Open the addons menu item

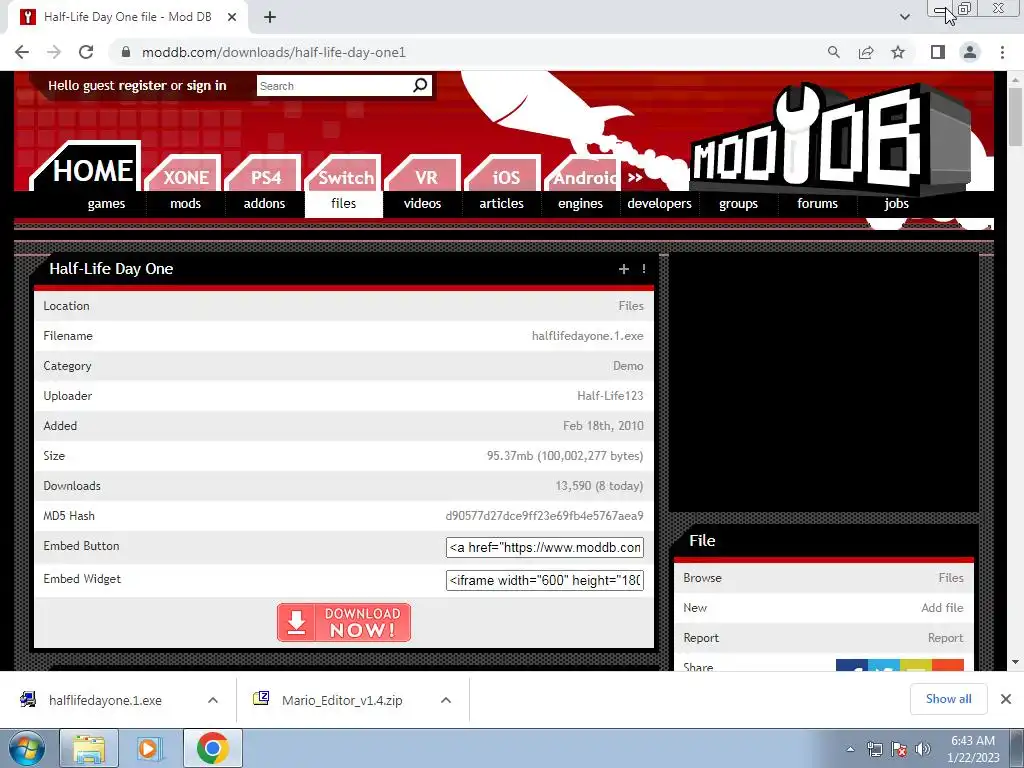coord(264,204)
